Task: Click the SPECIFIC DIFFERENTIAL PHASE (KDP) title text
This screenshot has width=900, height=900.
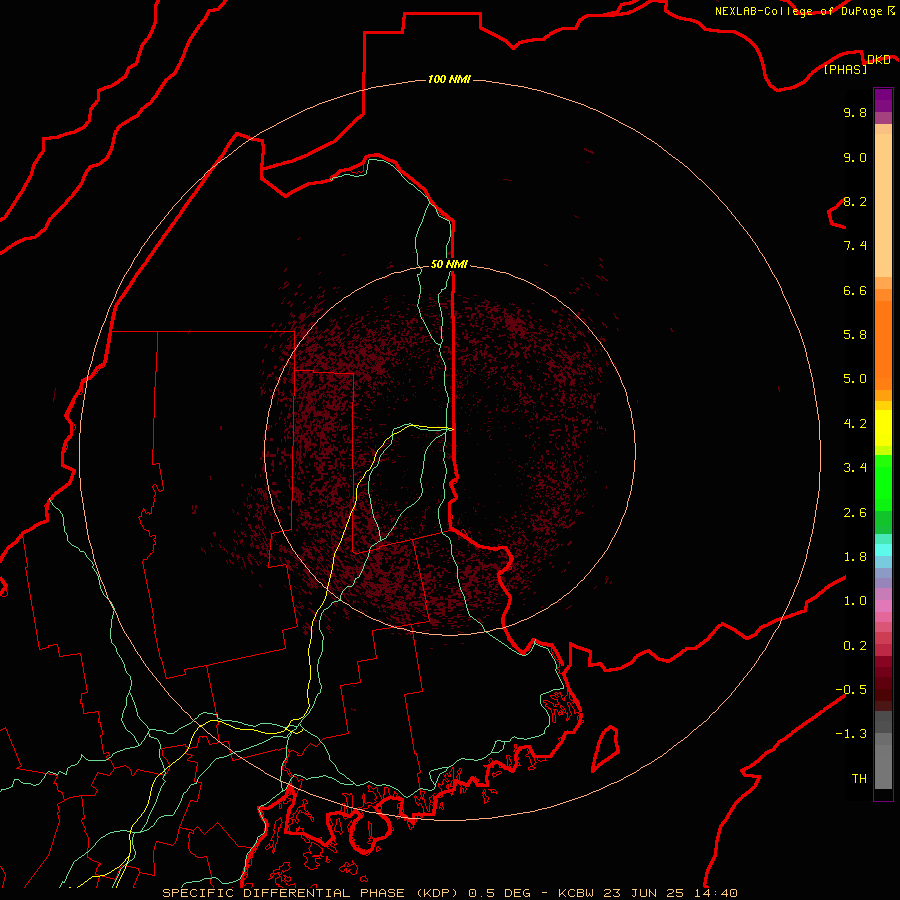Action: click(311, 893)
